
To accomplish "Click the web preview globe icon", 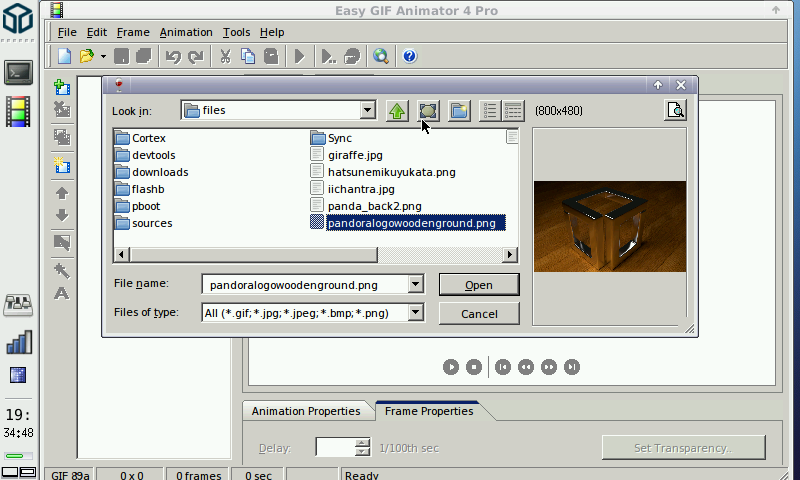I will pos(380,56).
